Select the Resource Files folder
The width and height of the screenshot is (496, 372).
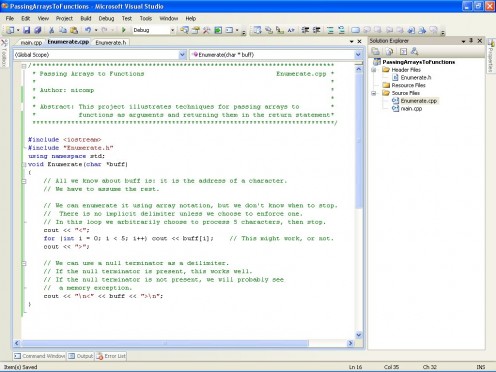point(408,85)
